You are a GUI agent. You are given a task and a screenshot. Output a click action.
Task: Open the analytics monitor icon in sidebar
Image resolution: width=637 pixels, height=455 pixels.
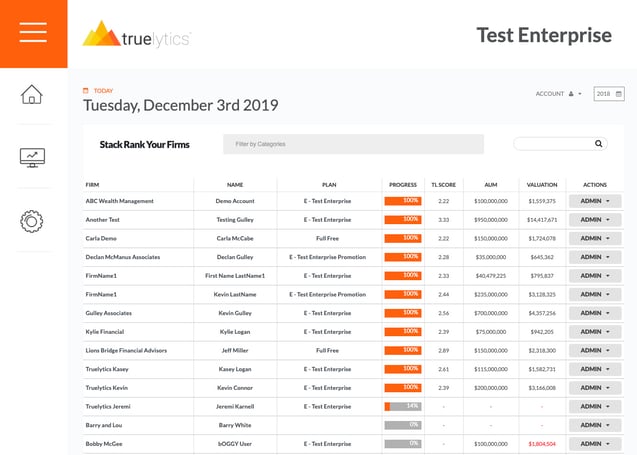32,157
